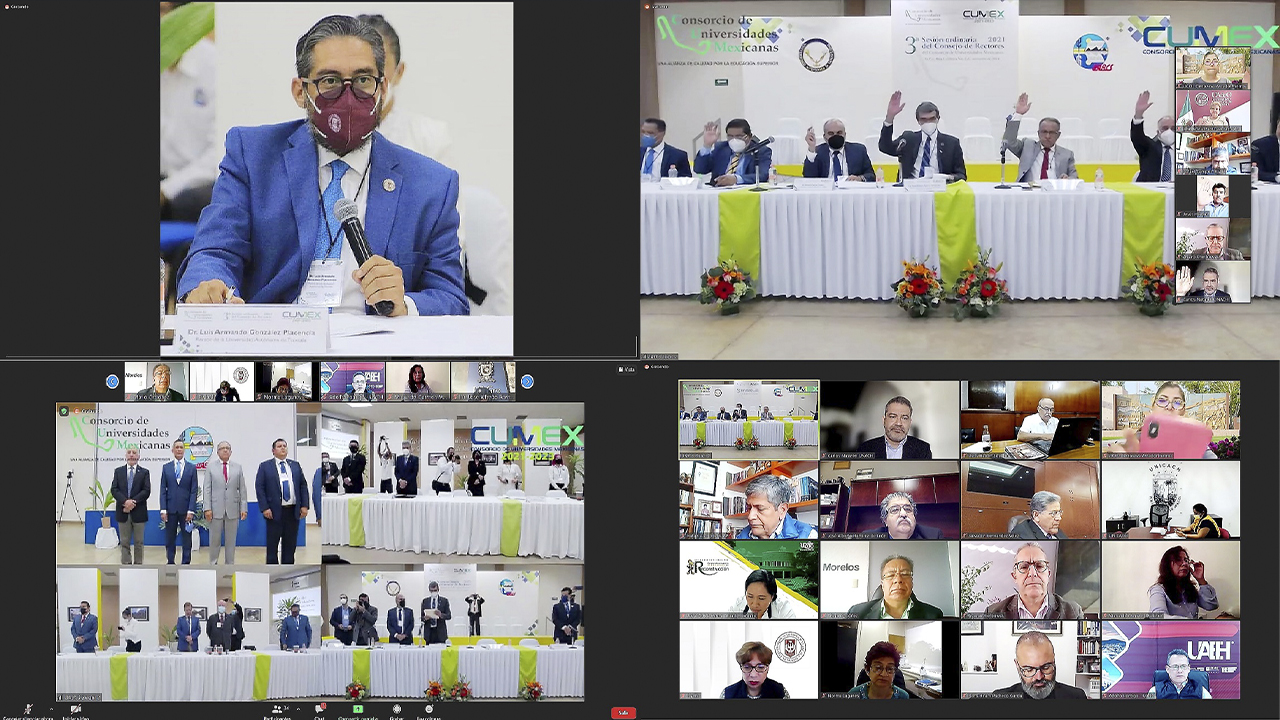Click the green Share Screen icon
Viewport: 1280px width, 720px height.
point(358,709)
